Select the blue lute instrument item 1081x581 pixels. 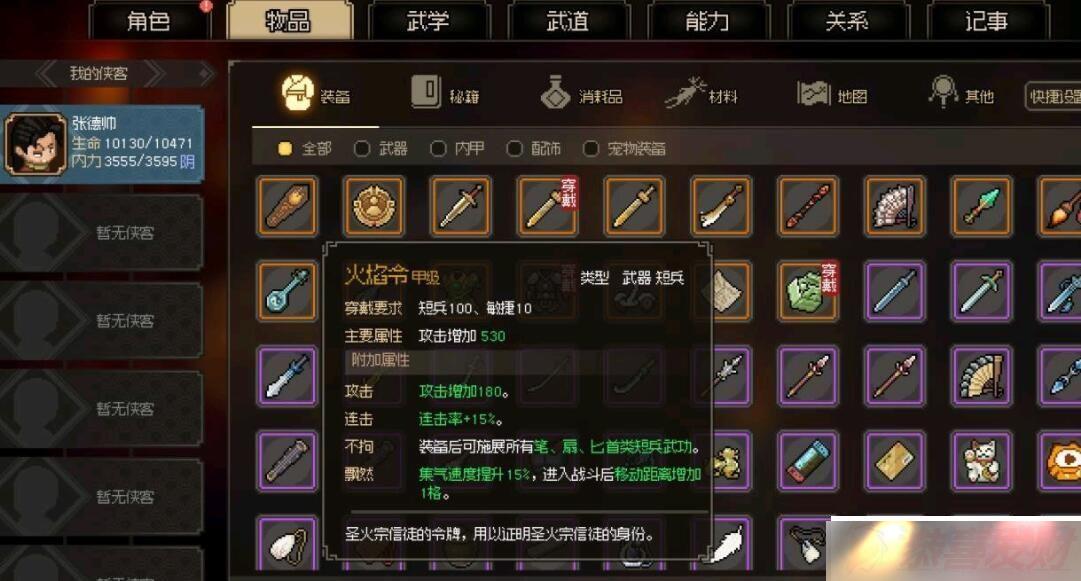pos(287,292)
